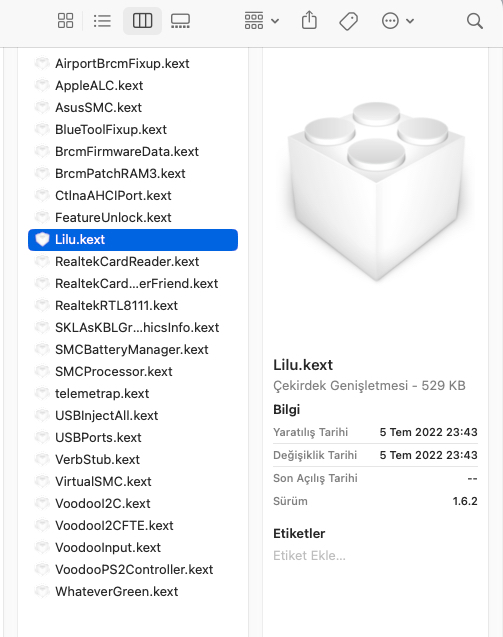Select BrcmFirmwareData.kext file
This screenshot has width=503, height=637.
click(x=133, y=152)
